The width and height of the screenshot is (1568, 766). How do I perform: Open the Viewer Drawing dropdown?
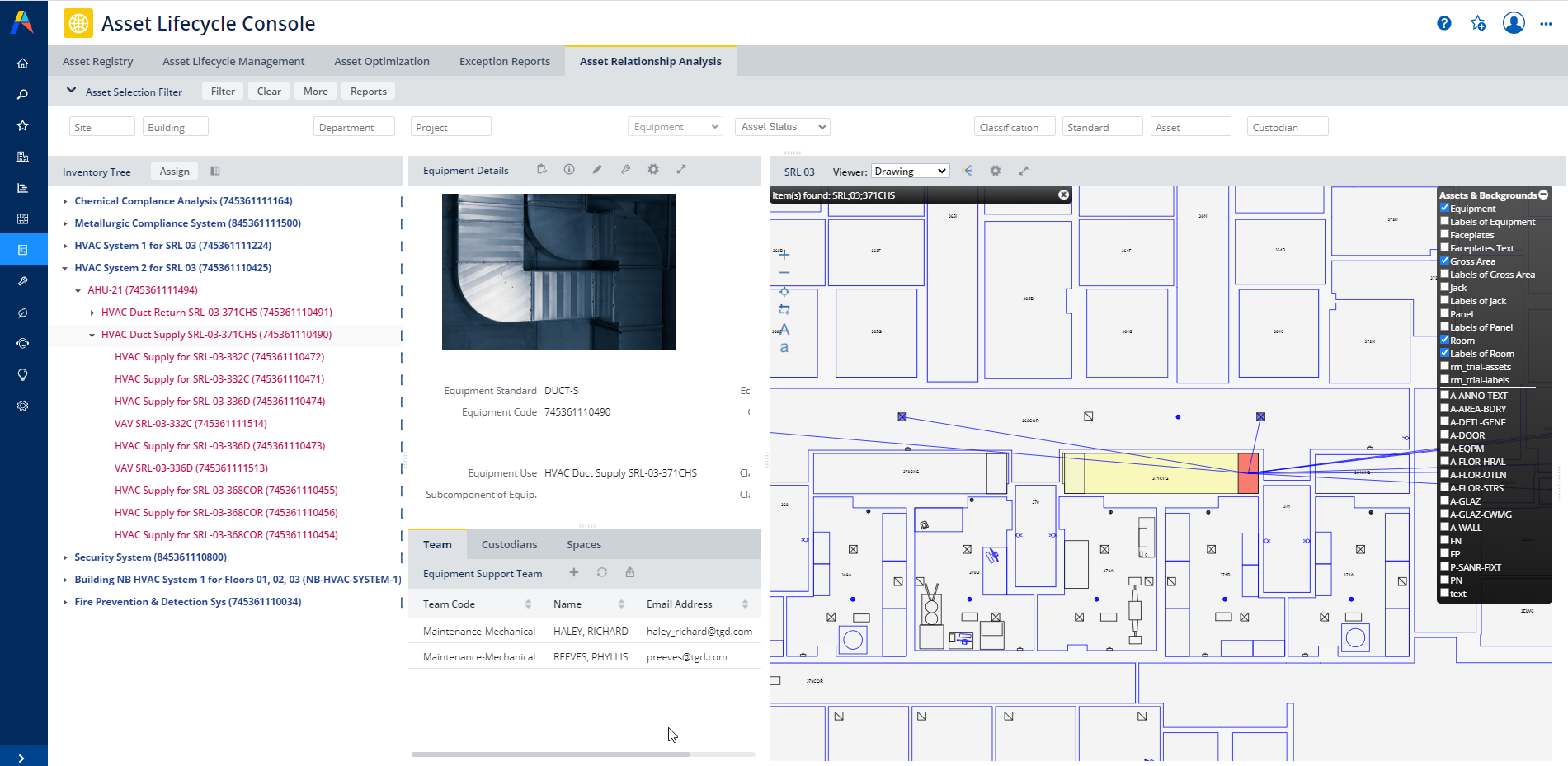pyautogui.click(x=911, y=172)
